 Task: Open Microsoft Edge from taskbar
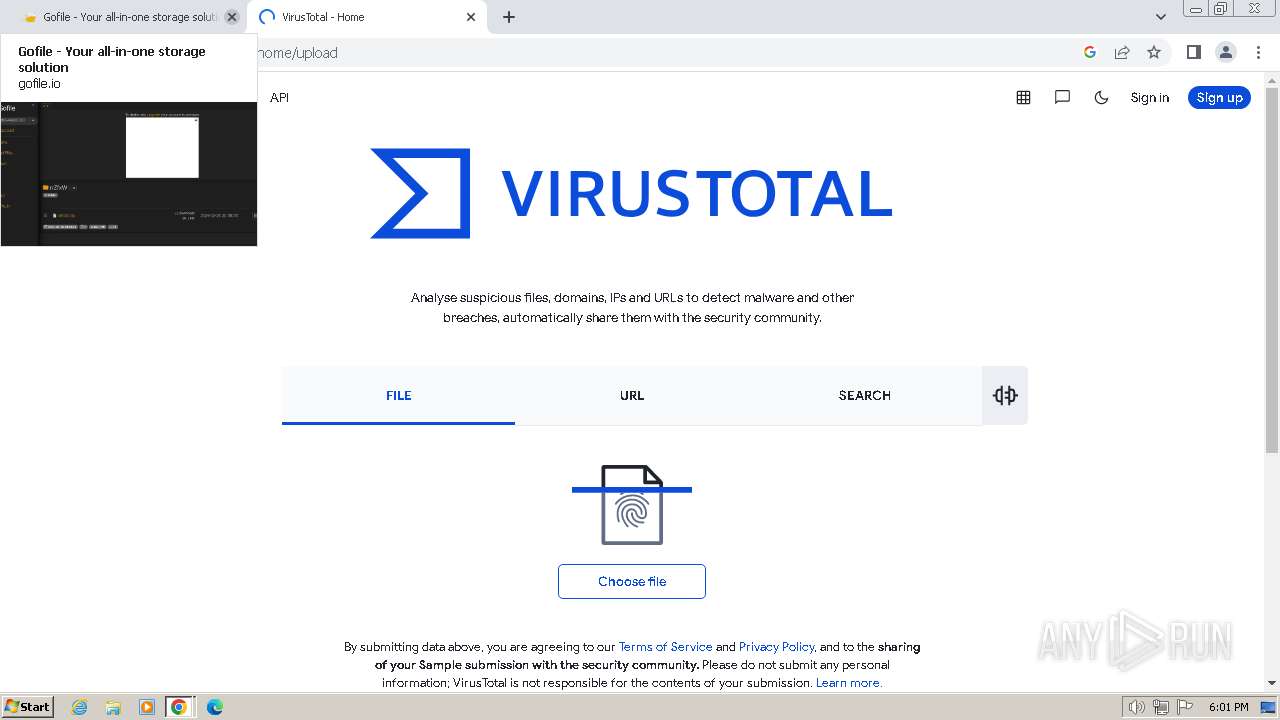click(x=214, y=707)
